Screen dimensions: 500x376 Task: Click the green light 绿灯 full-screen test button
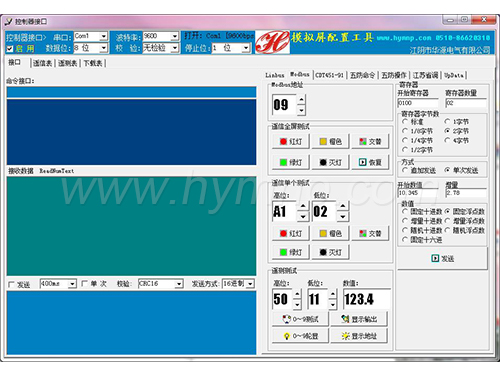[x=291, y=162]
